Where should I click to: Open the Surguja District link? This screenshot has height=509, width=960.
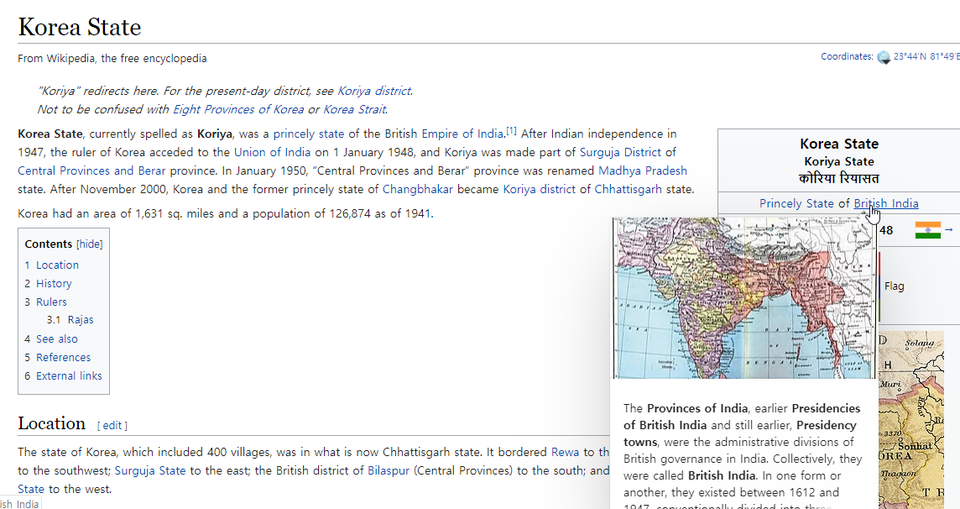(620, 152)
